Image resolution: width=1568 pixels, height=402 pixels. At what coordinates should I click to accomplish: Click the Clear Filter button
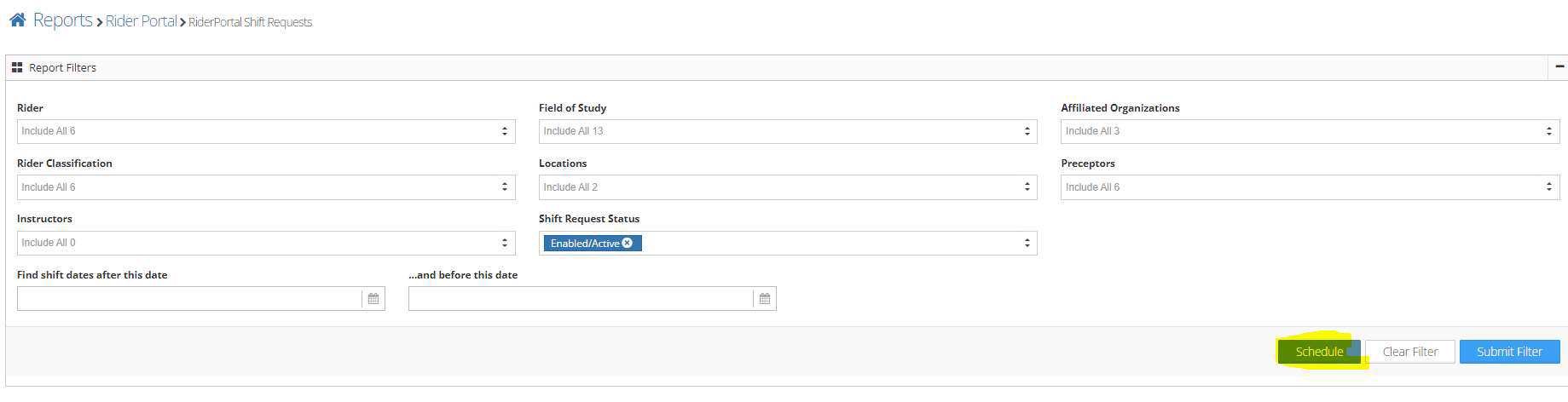pos(1409,352)
